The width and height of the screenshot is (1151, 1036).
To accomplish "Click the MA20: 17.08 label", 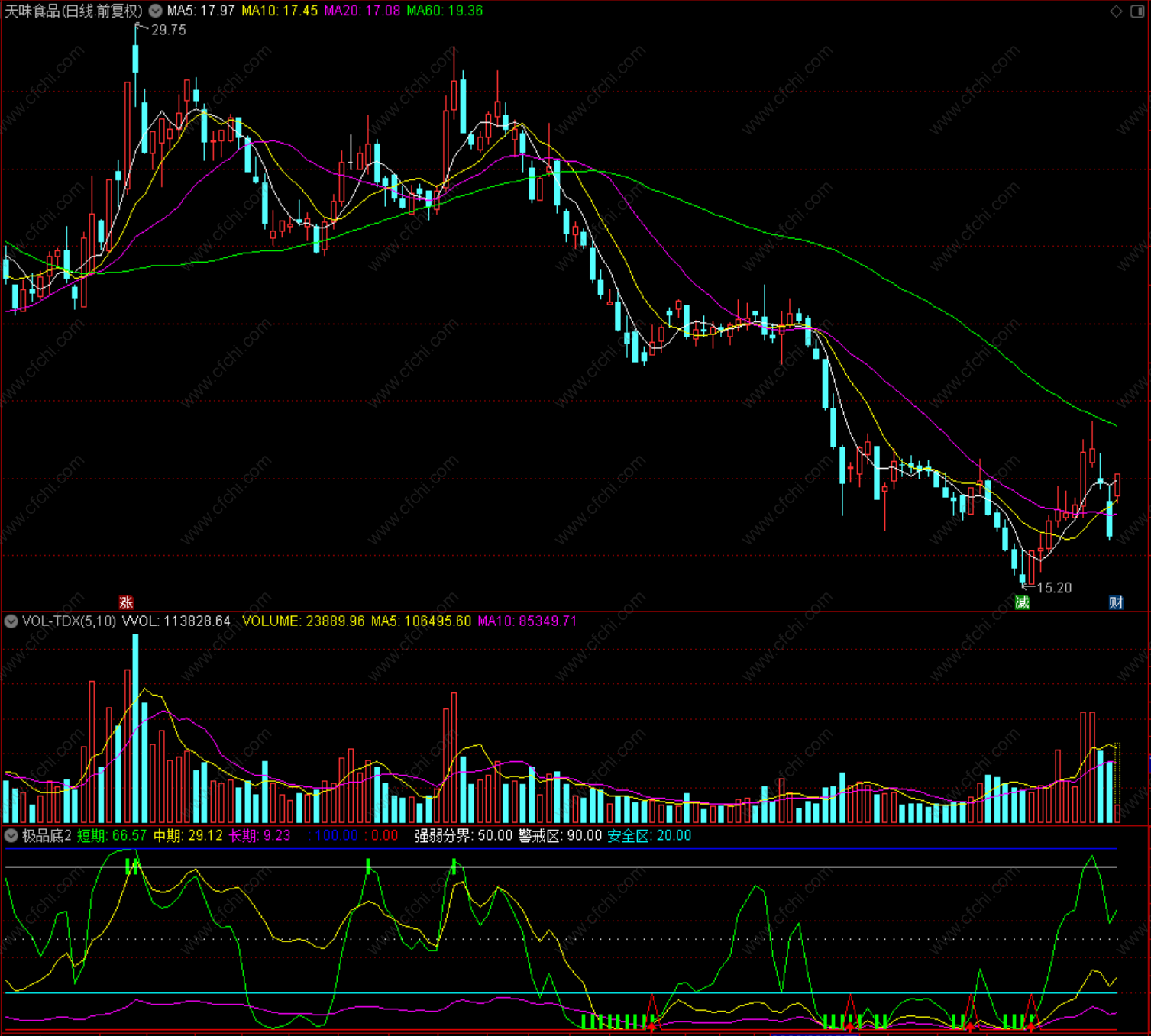I will point(362,11).
